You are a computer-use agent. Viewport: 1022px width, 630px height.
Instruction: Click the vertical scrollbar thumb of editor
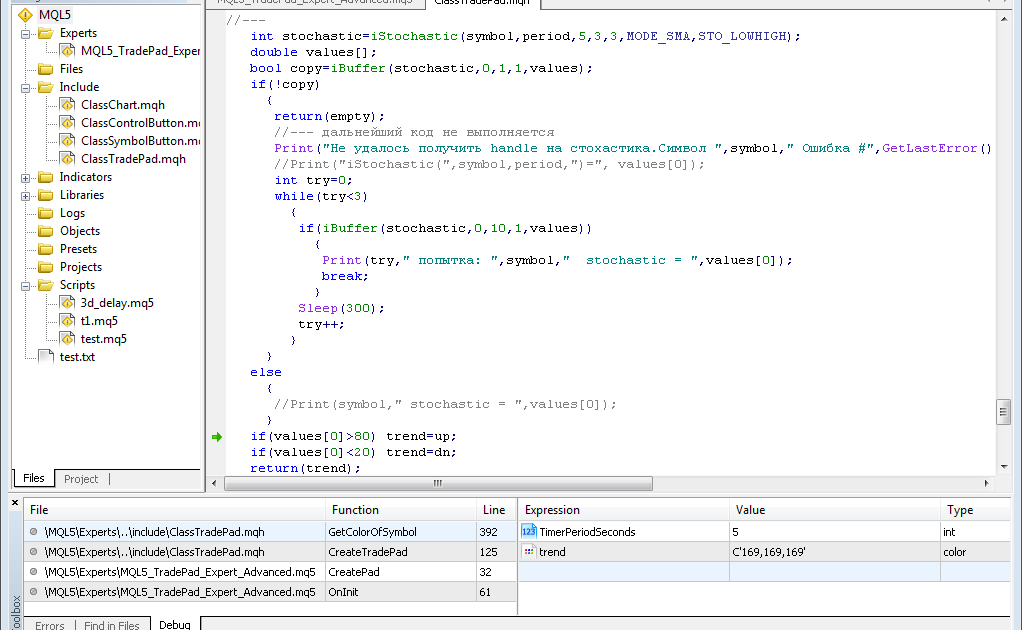(1004, 412)
